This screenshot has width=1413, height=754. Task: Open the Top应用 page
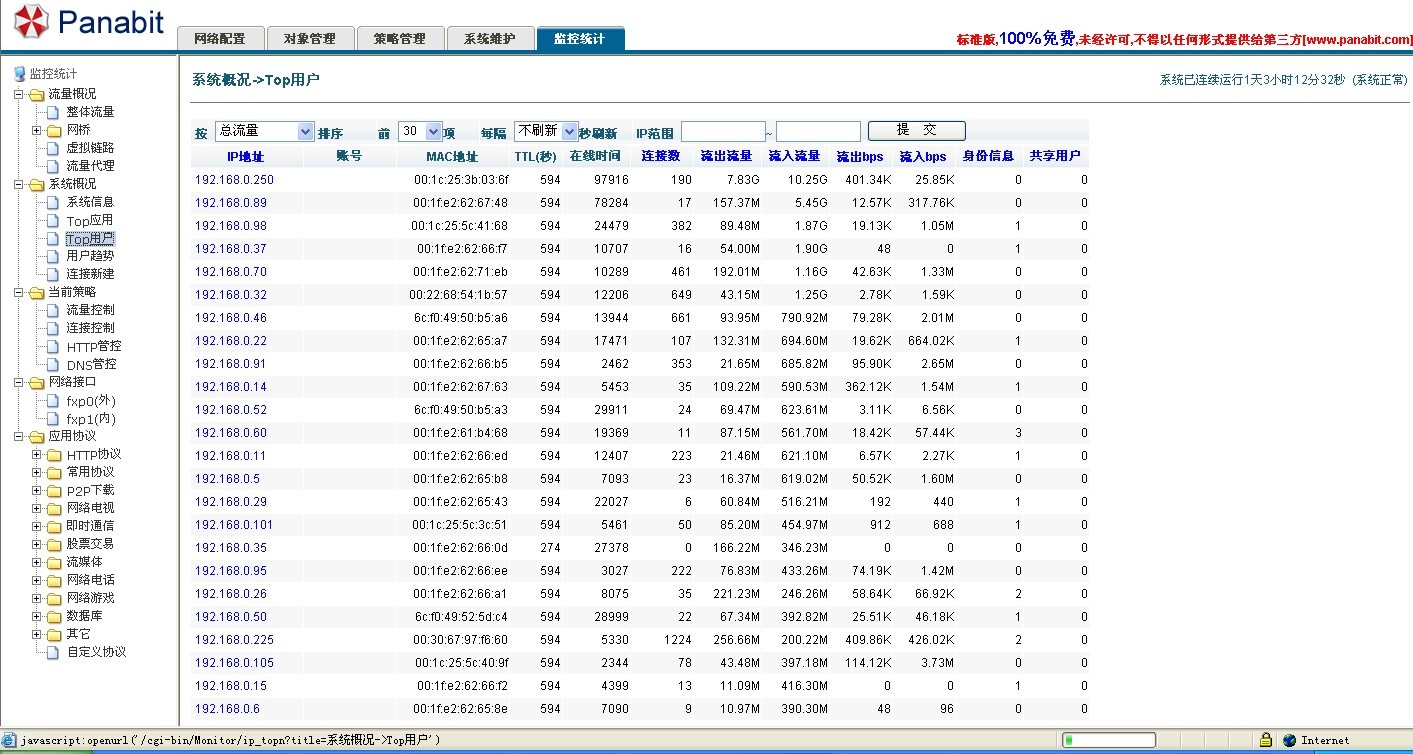pyautogui.click(x=90, y=220)
